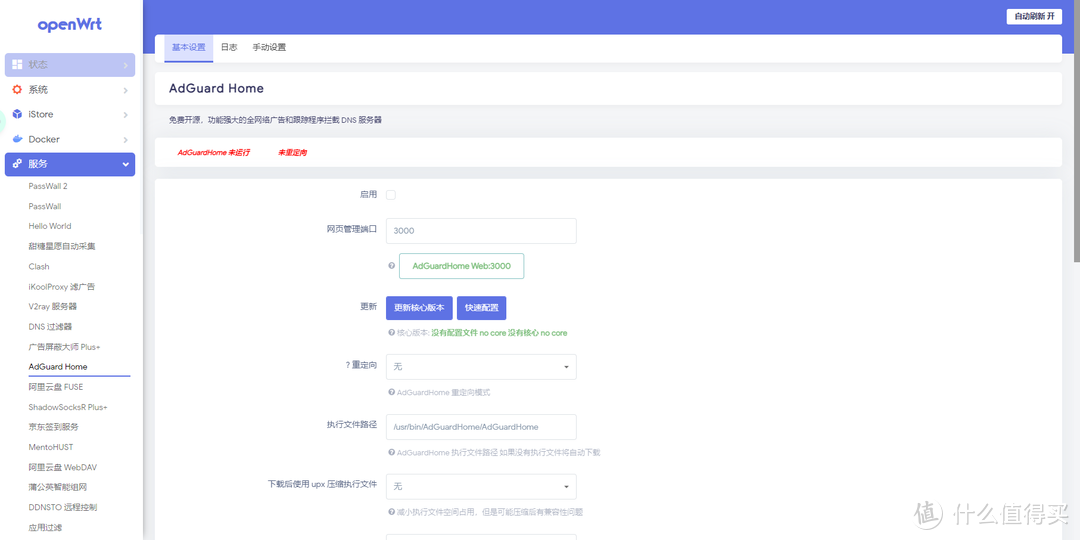Click the quick configuration button
The height and width of the screenshot is (540, 1080).
pyautogui.click(x=481, y=308)
